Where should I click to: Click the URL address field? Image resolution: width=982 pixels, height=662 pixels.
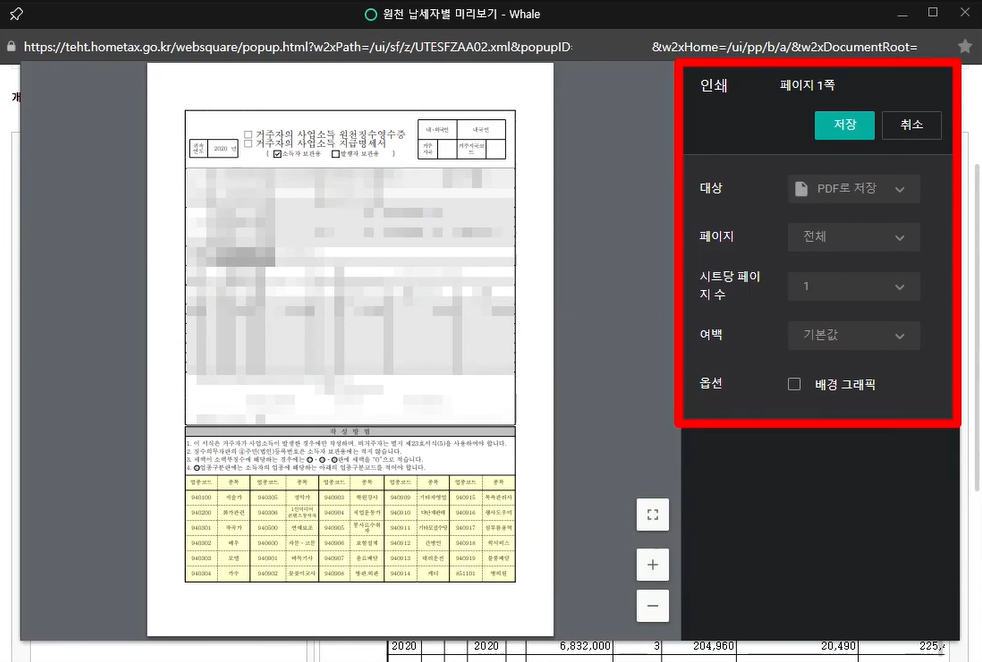point(470,47)
